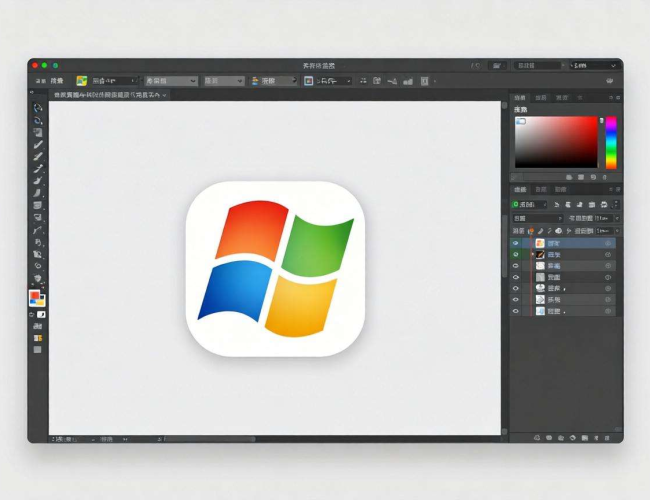Click the colorful image icon in options bar

82,81
